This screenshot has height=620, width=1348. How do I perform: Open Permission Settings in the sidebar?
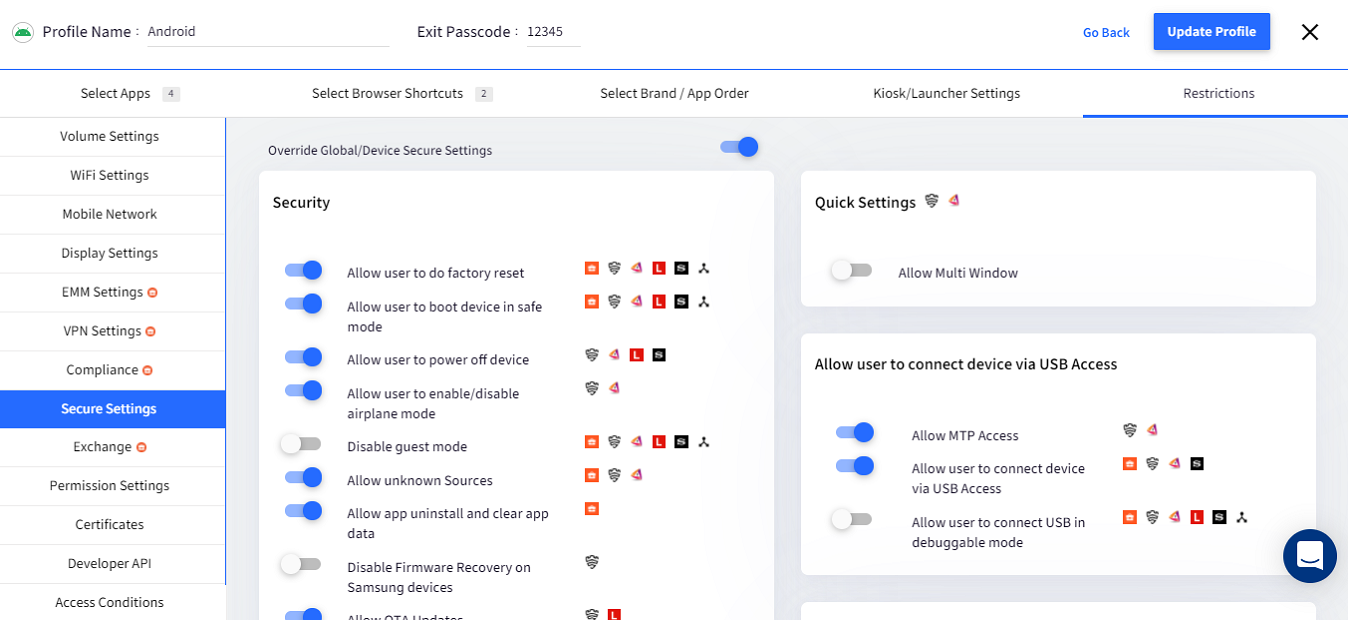pyautogui.click(x=110, y=486)
